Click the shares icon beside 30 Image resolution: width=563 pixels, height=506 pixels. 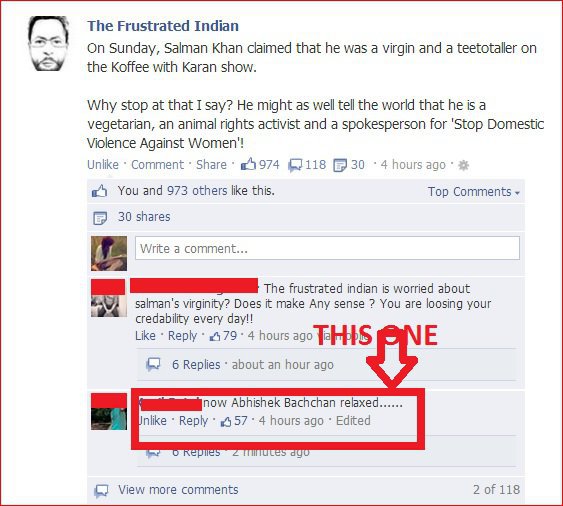point(340,165)
